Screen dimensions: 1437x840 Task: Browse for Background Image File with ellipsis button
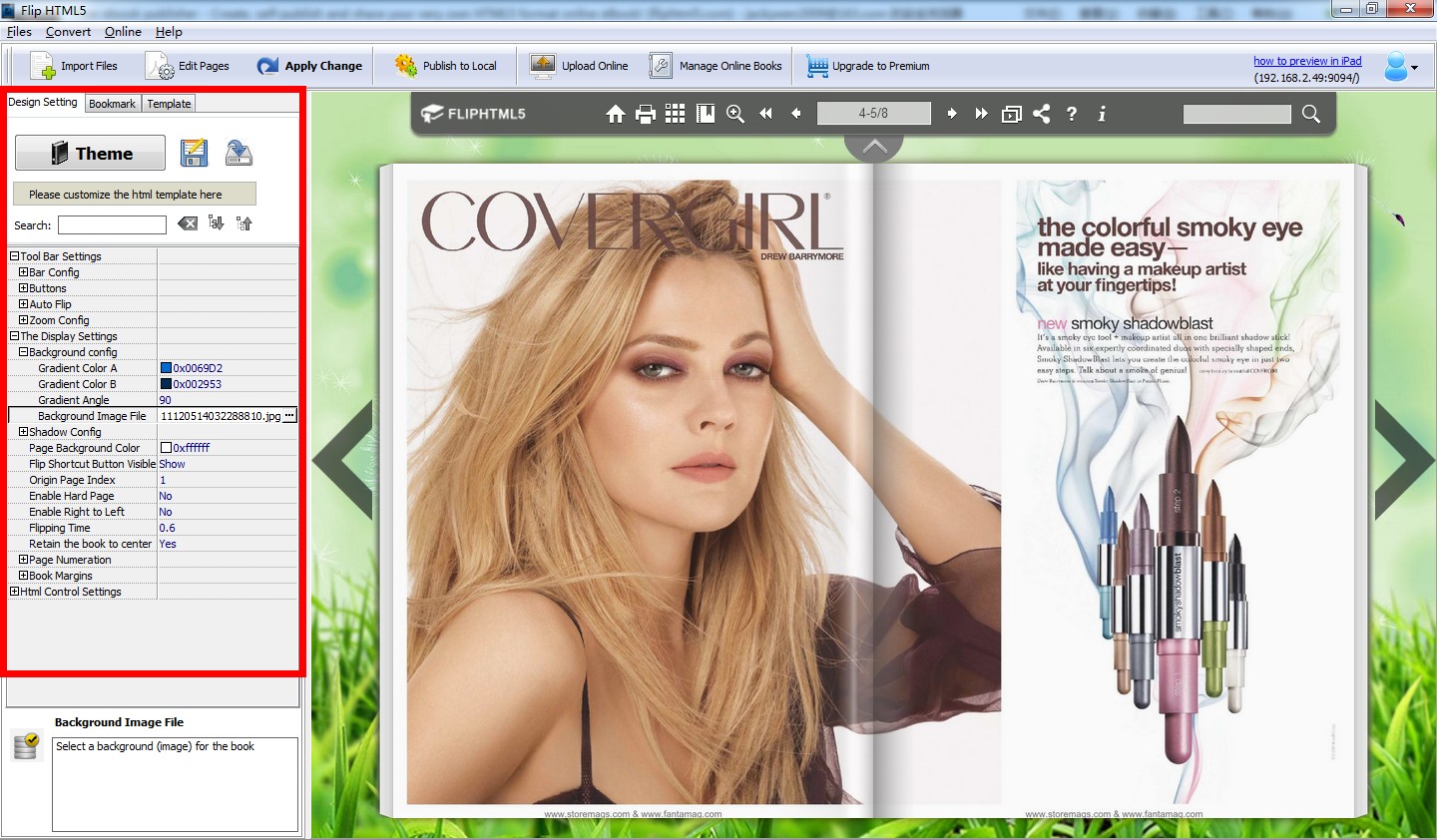[x=289, y=416]
